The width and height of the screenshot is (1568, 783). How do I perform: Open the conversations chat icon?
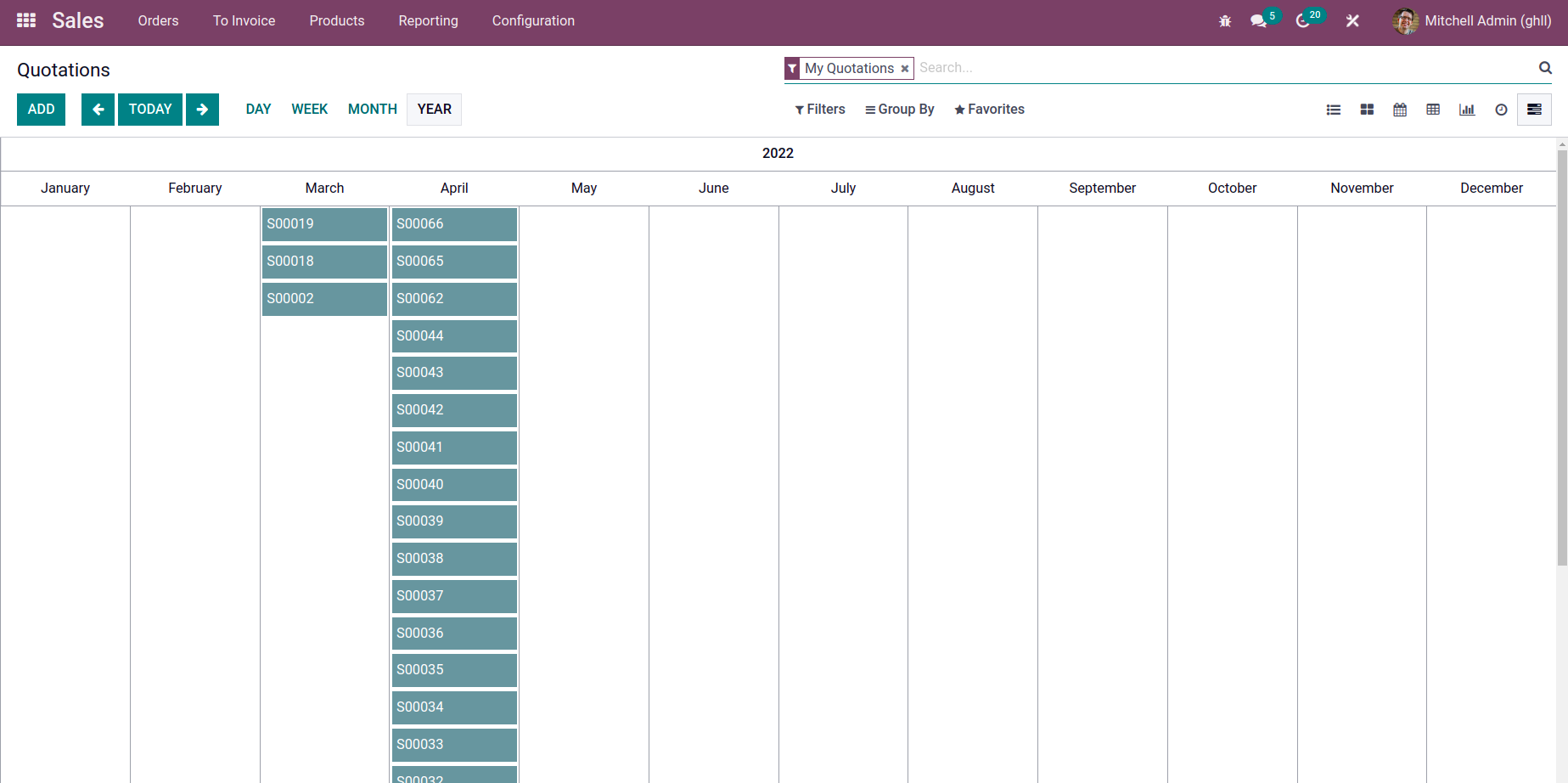[x=1258, y=21]
